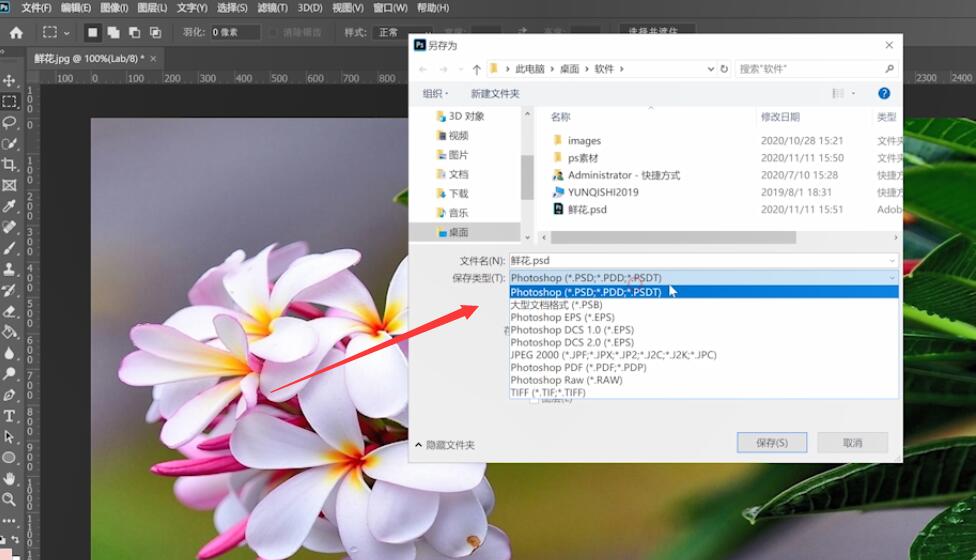Screen dimensions: 976x560
Task: Choose Subtract from Selection mode icon
Action: [x=134, y=32]
